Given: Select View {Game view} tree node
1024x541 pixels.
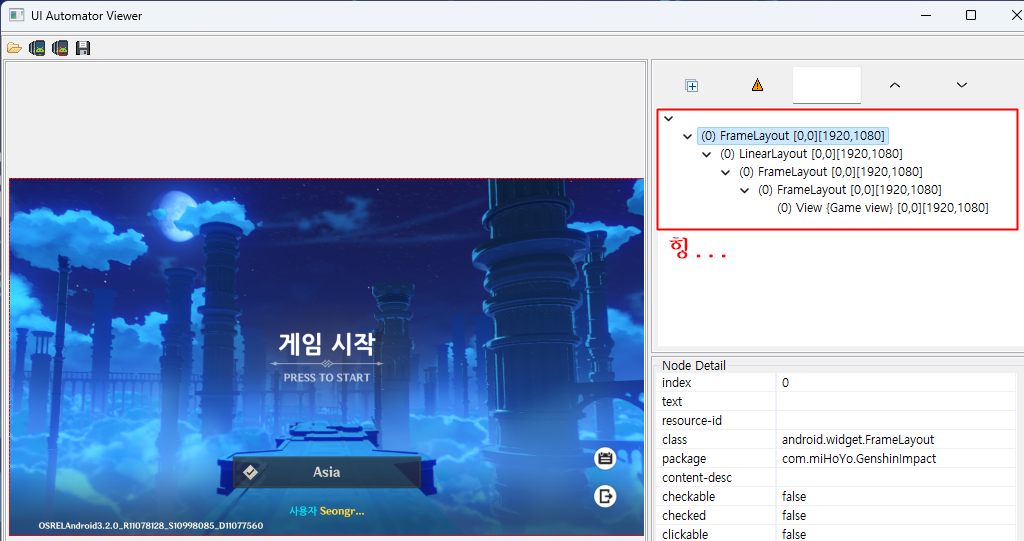Looking at the screenshot, I should (882, 208).
